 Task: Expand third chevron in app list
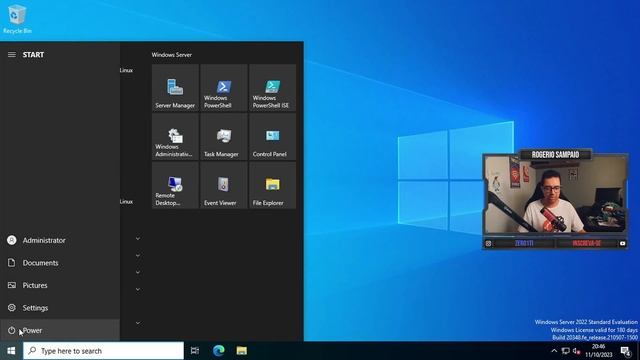138,272
